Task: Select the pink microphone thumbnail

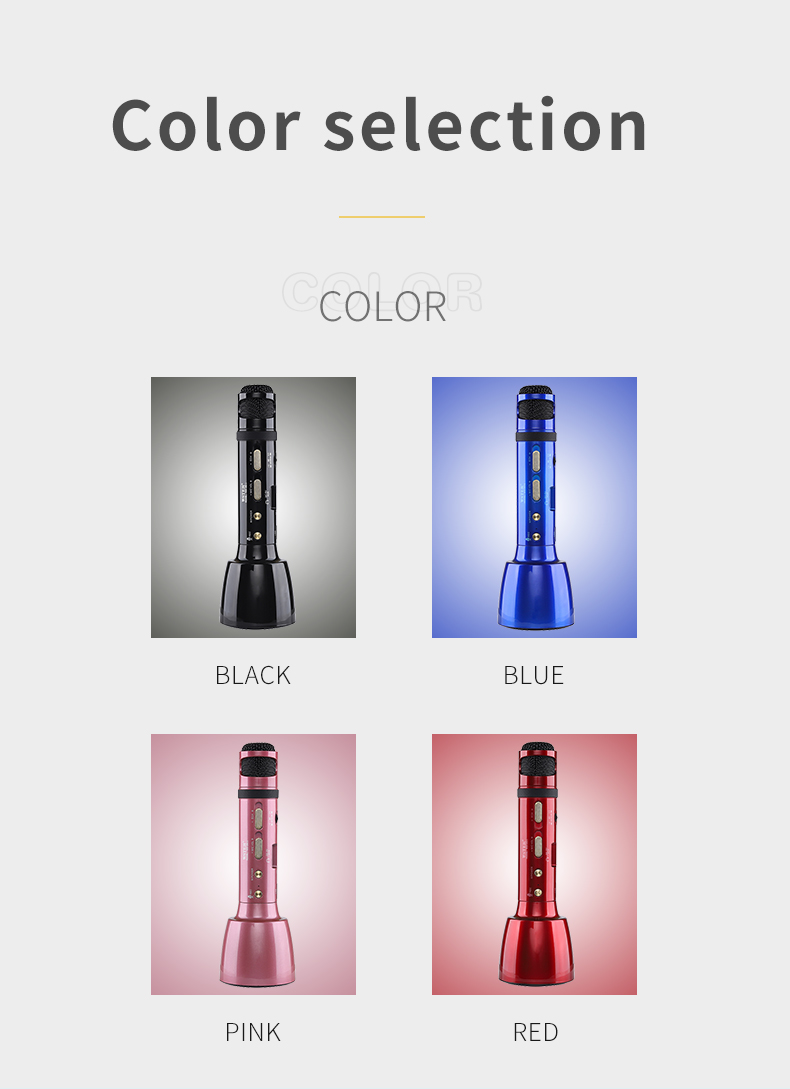Action: tap(253, 864)
